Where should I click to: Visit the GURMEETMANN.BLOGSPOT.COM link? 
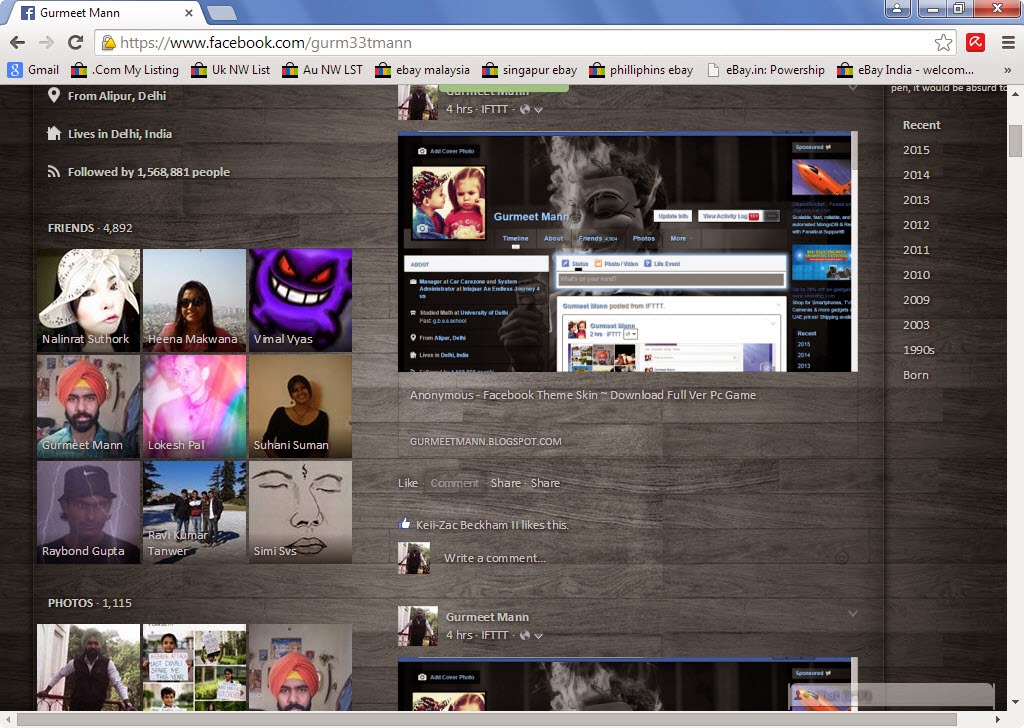coord(485,441)
